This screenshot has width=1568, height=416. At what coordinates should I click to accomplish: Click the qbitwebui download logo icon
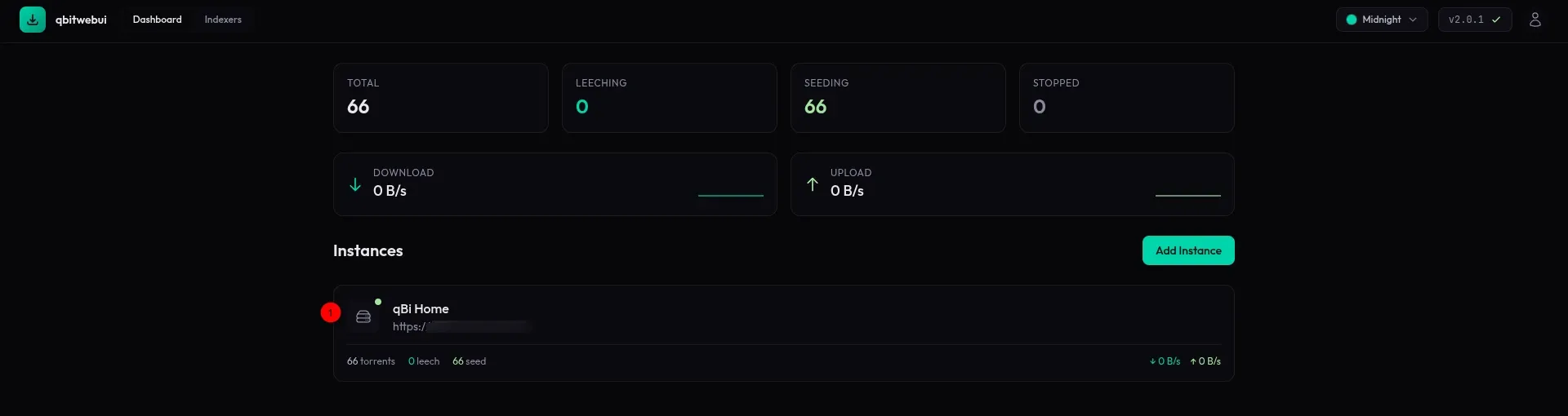point(33,20)
